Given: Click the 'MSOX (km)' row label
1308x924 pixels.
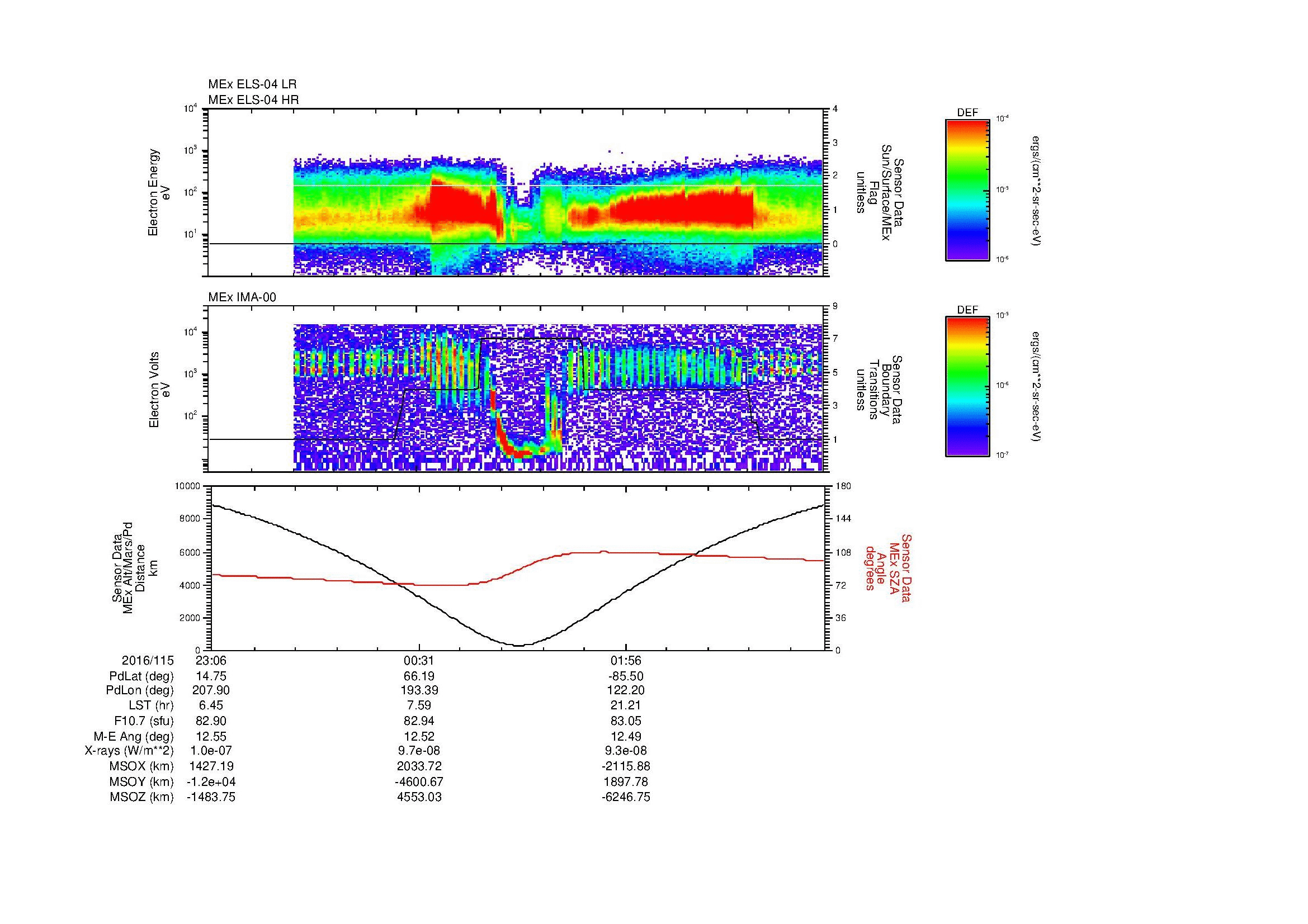Looking at the screenshot, I should pyautogui.click(x=141, y=766).
